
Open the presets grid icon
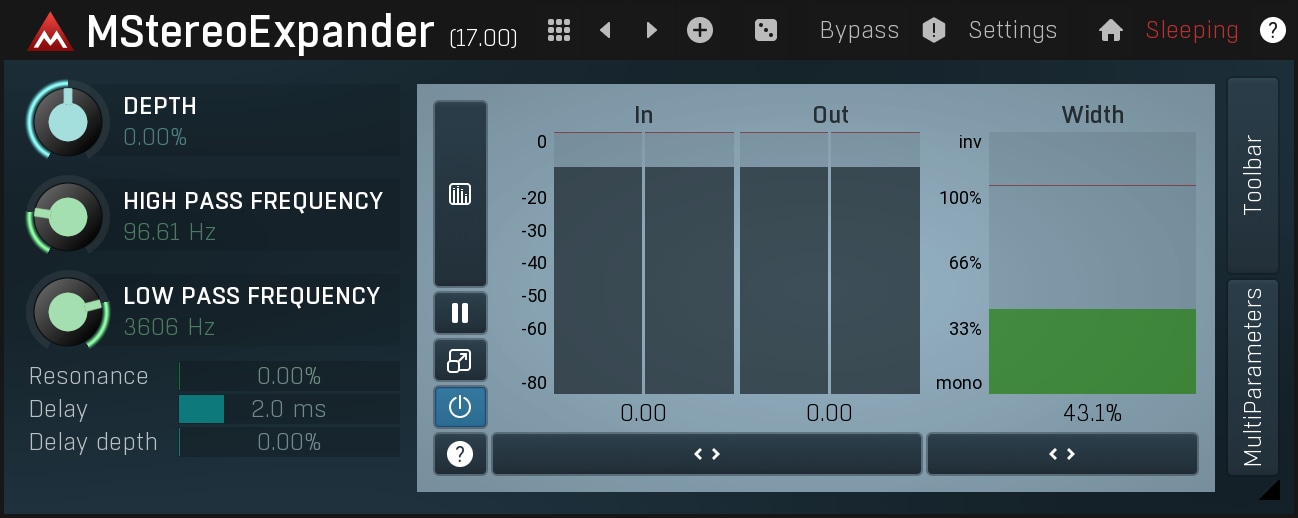(559, 30)
